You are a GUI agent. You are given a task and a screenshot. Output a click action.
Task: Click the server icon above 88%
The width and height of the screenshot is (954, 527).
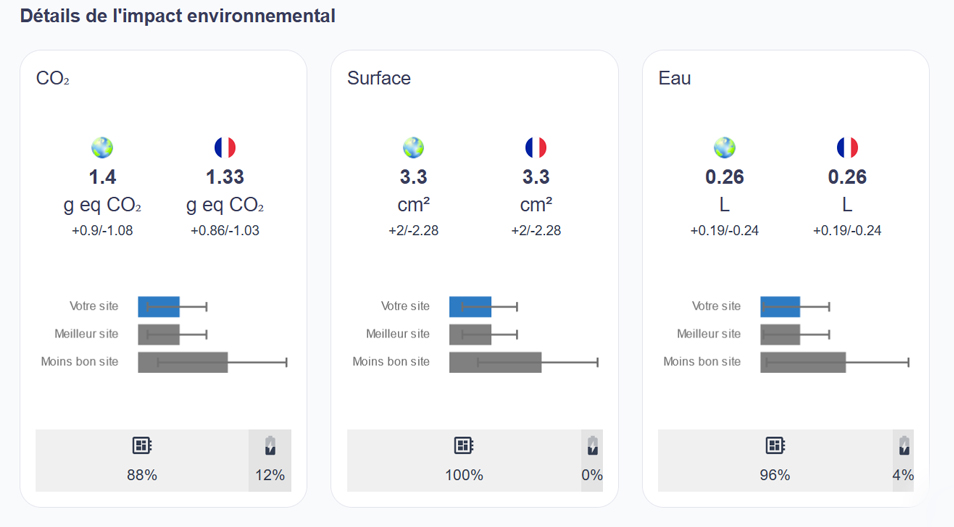pyautogui.click(x=142, y=446)
